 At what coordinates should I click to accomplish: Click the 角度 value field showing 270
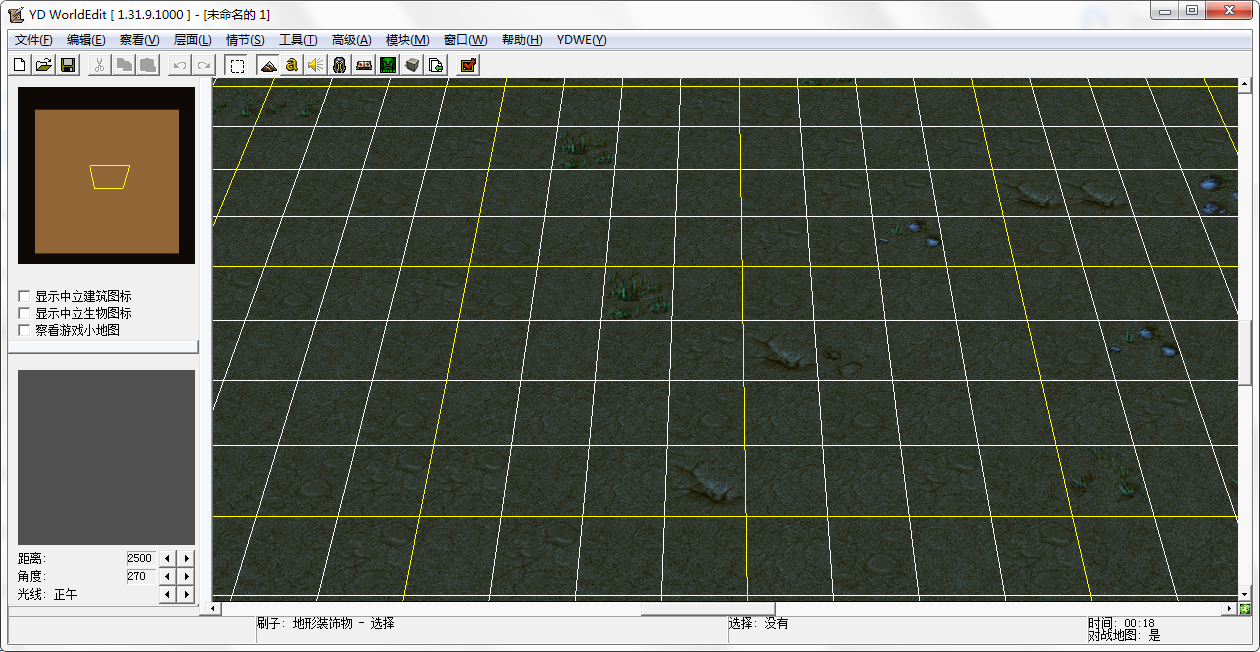tap(141, 576)
